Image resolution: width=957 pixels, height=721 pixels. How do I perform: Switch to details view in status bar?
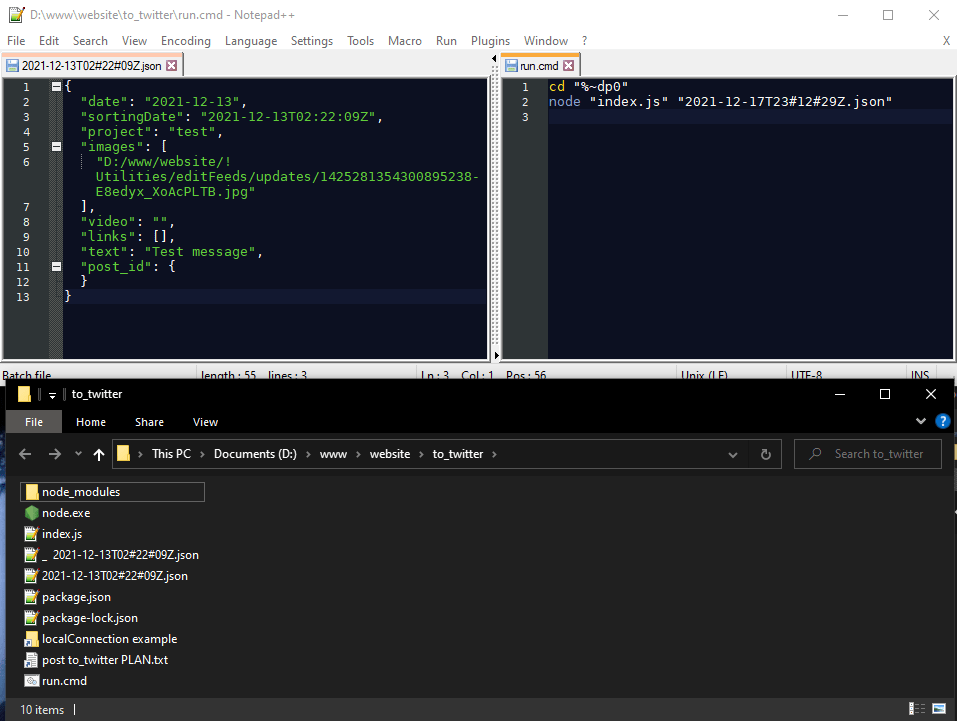[918, 709]
